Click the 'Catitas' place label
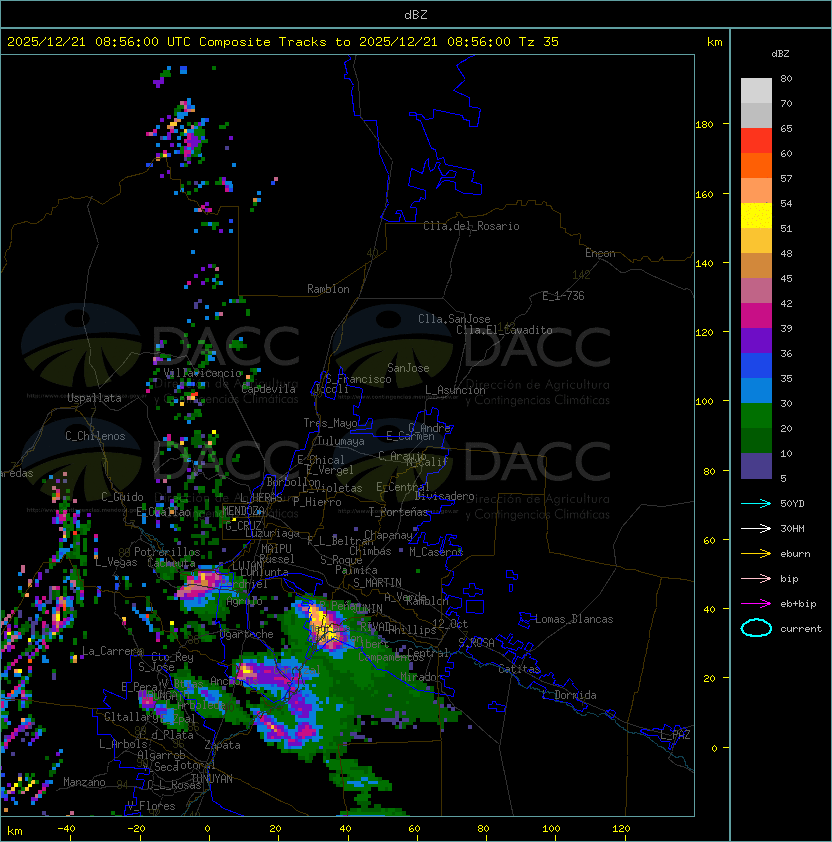This screenshot has width=832, height=842. point(519,669)
